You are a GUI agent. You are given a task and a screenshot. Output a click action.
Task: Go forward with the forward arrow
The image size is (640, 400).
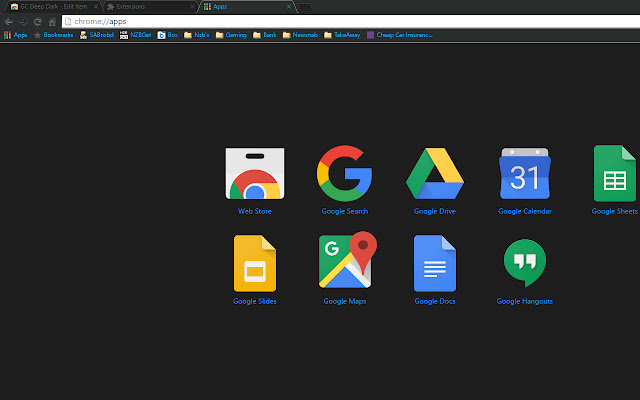[x=23, y=22]
